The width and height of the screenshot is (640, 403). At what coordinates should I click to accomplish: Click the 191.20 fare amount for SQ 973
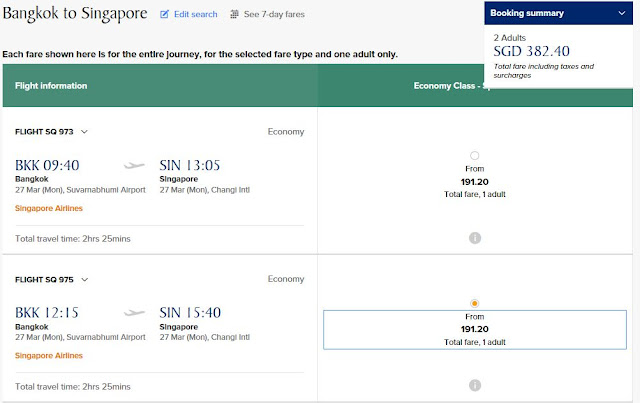click(475, 182)
